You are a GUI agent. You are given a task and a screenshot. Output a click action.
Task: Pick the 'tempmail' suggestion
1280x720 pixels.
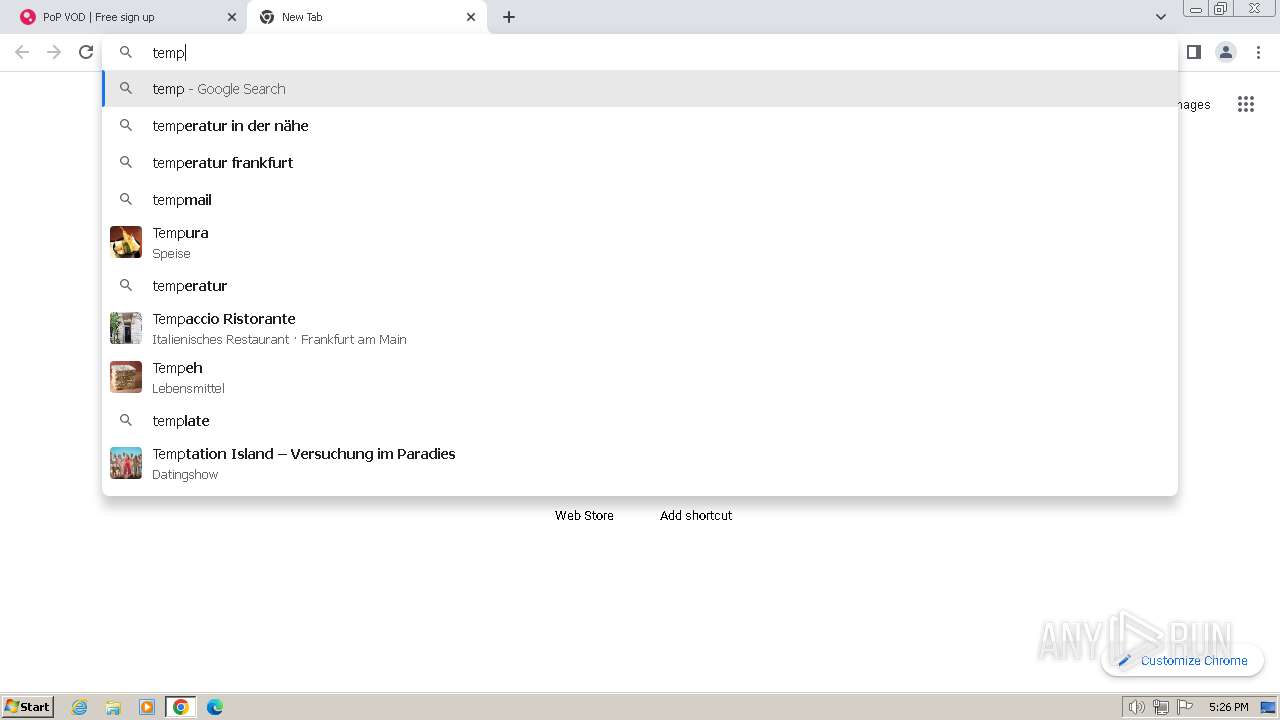tap(640, 200)
